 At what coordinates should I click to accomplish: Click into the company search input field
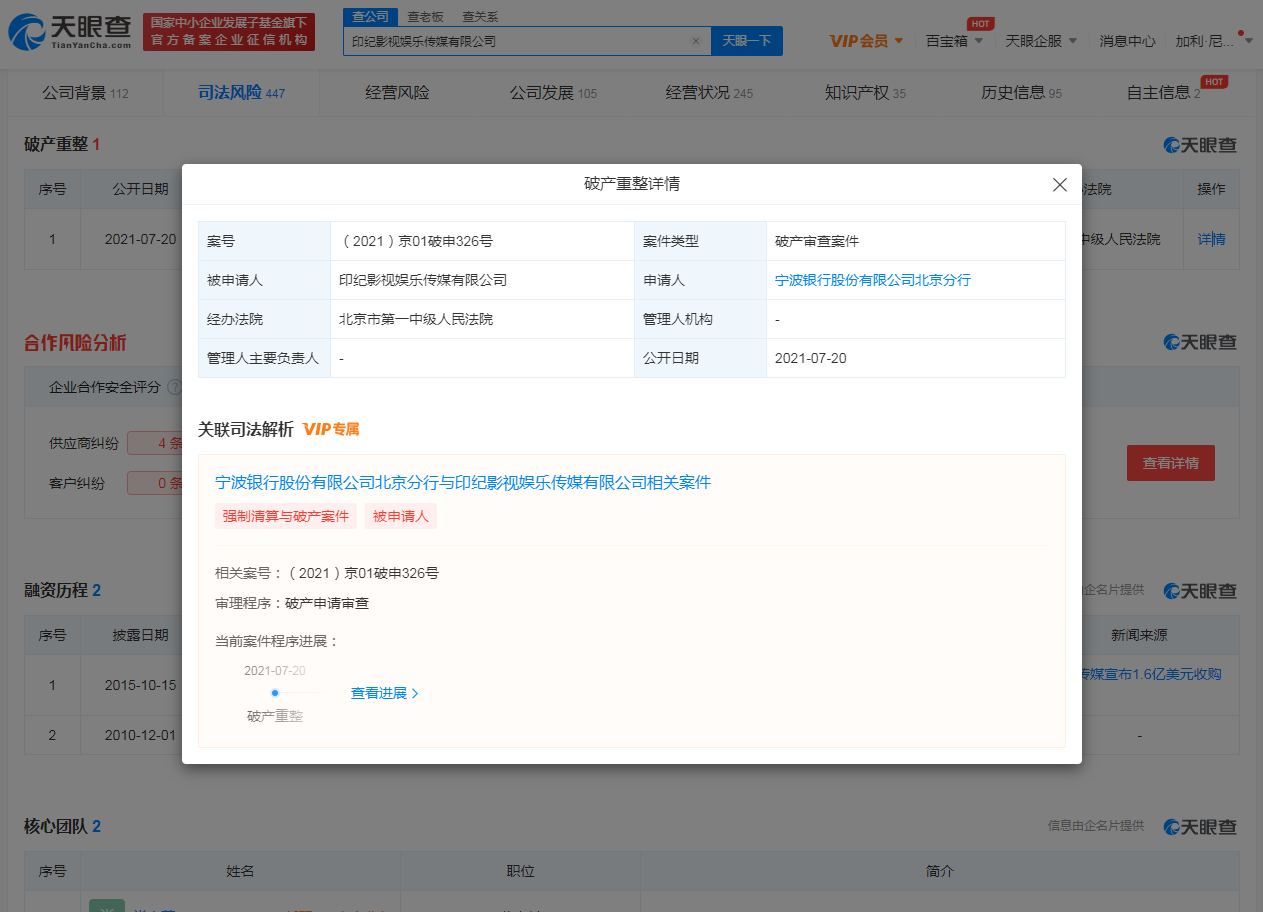[515, 42]
